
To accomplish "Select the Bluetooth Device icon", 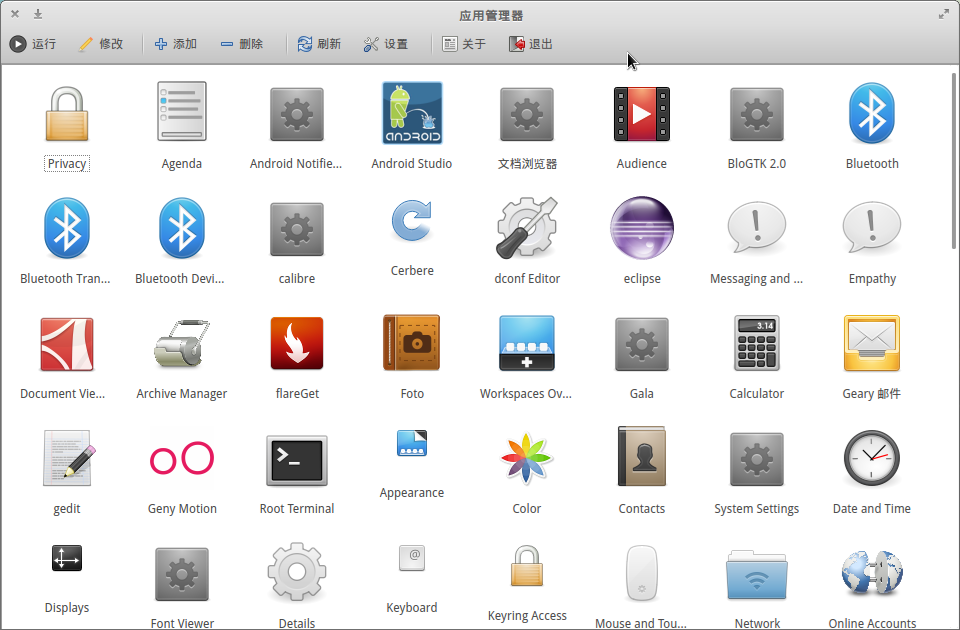I will click(182, 228).
